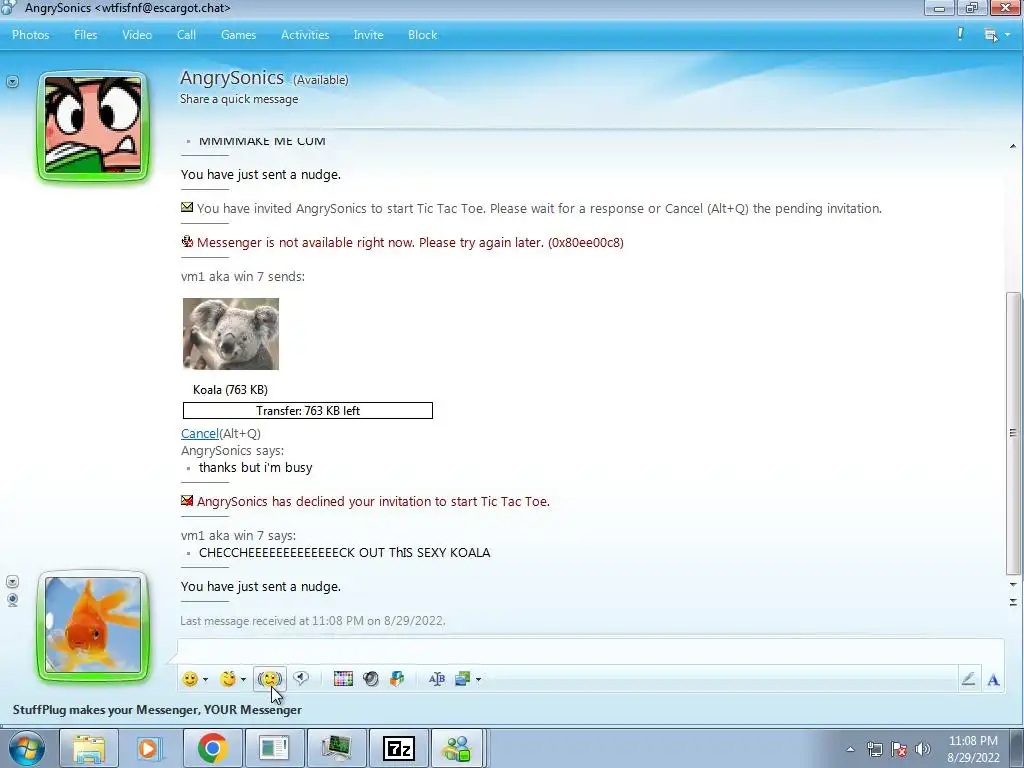Switch to handwriting pen mode
The image size is (1024, 768).
click(x=968, y=679)
